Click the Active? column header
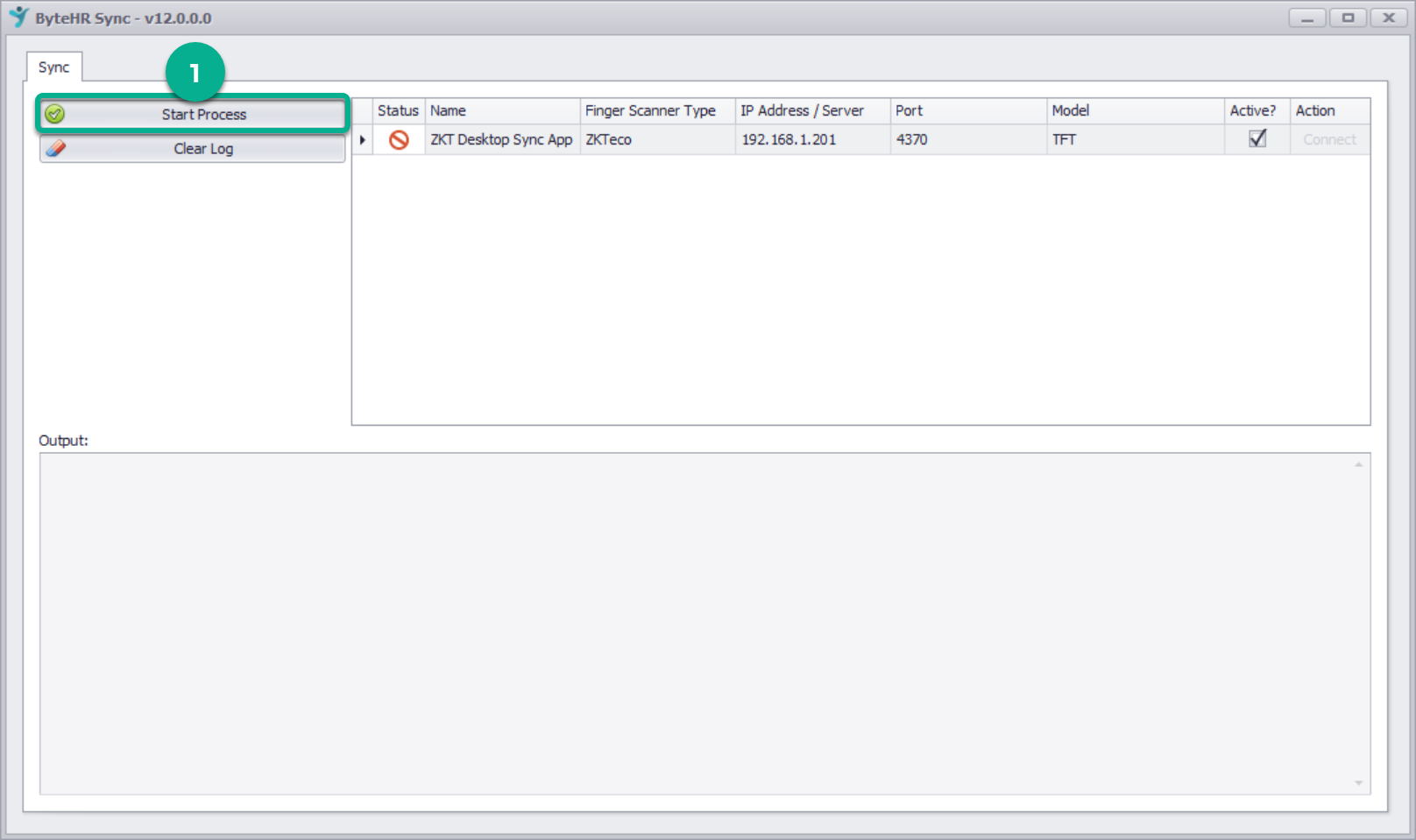1416x840 pixels. [1257, 110]
